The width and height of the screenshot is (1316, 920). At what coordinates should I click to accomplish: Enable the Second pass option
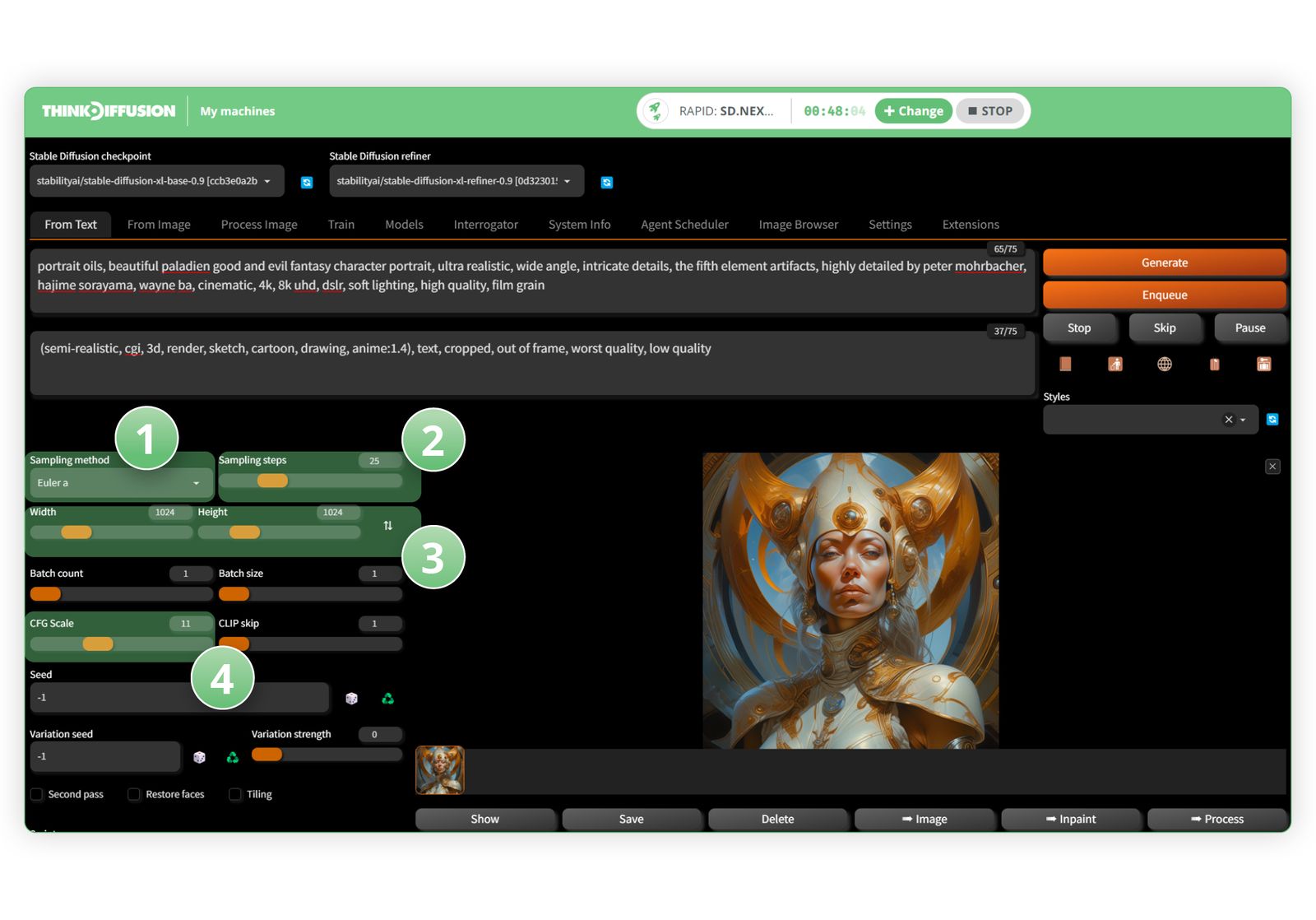[x=36, y=794]
